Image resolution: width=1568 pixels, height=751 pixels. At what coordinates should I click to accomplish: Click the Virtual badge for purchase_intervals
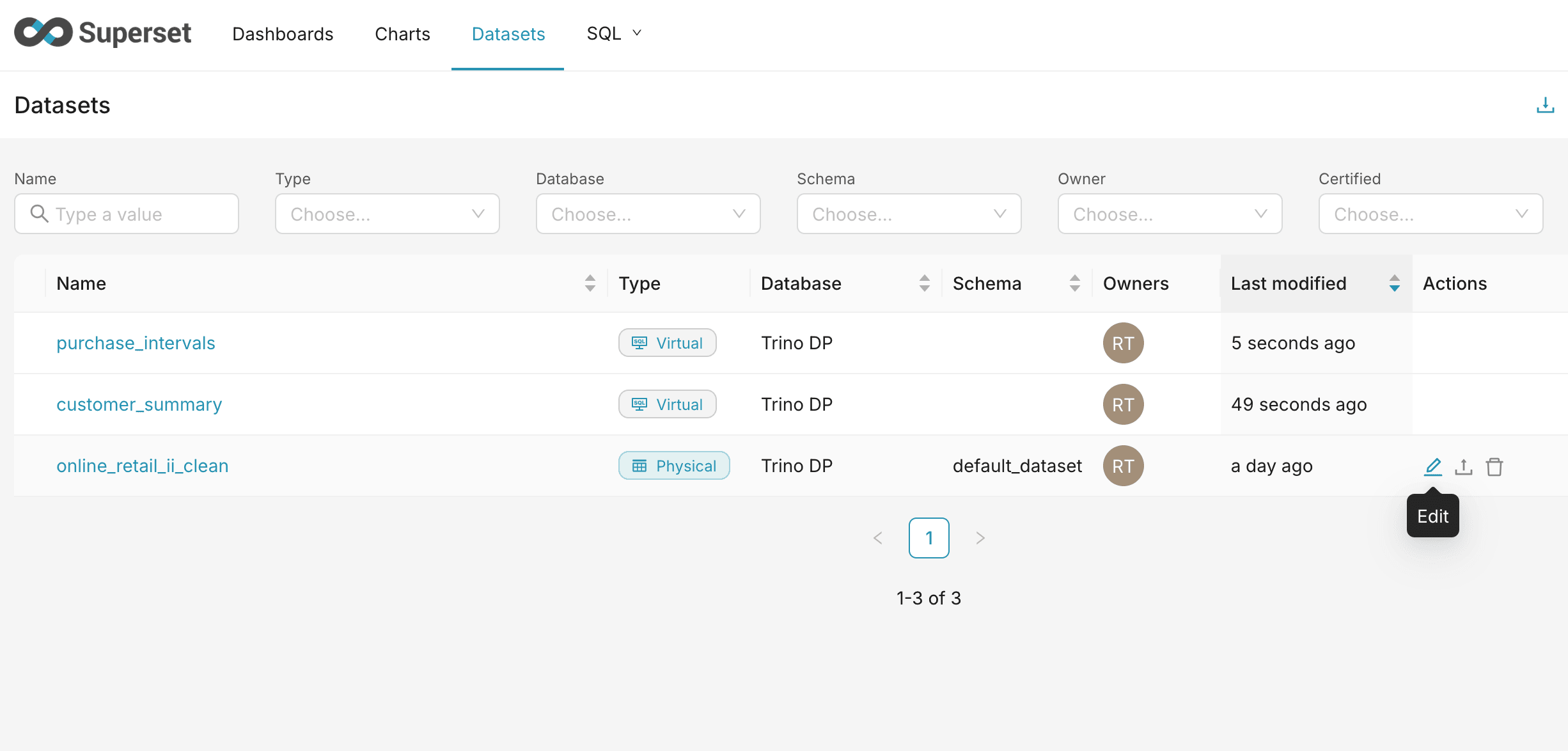667,343
